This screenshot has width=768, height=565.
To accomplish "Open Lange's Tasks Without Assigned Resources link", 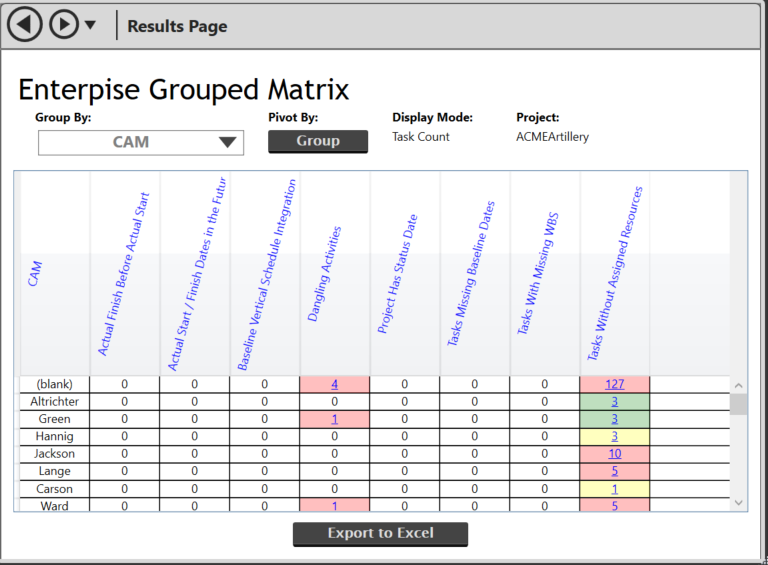I will 614,471.
